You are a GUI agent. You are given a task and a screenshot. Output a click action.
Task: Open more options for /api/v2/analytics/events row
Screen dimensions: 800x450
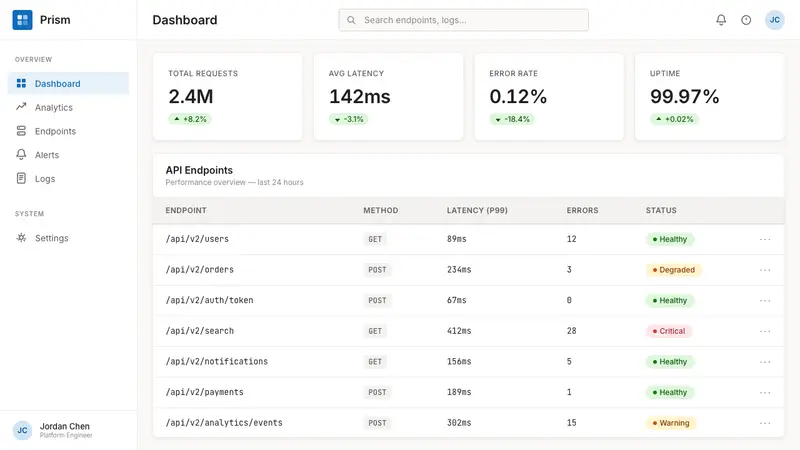(x=765, y=423)
